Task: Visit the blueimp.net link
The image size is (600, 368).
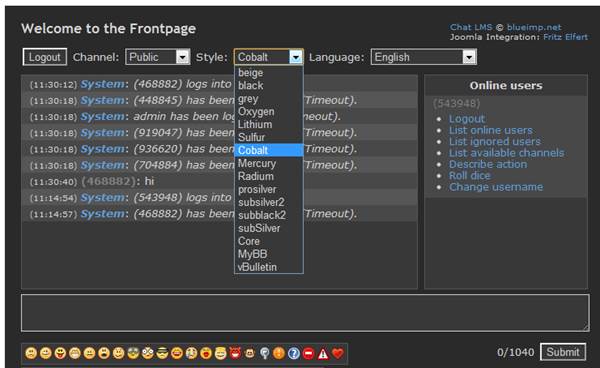Action: pyautogui.click(x=534, y=27)
